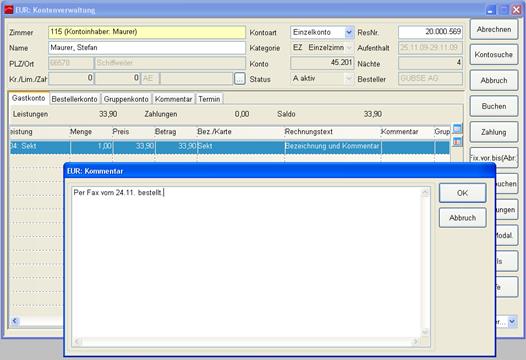Click the Zahlungen value 0,00

click(x=242, y=114)
